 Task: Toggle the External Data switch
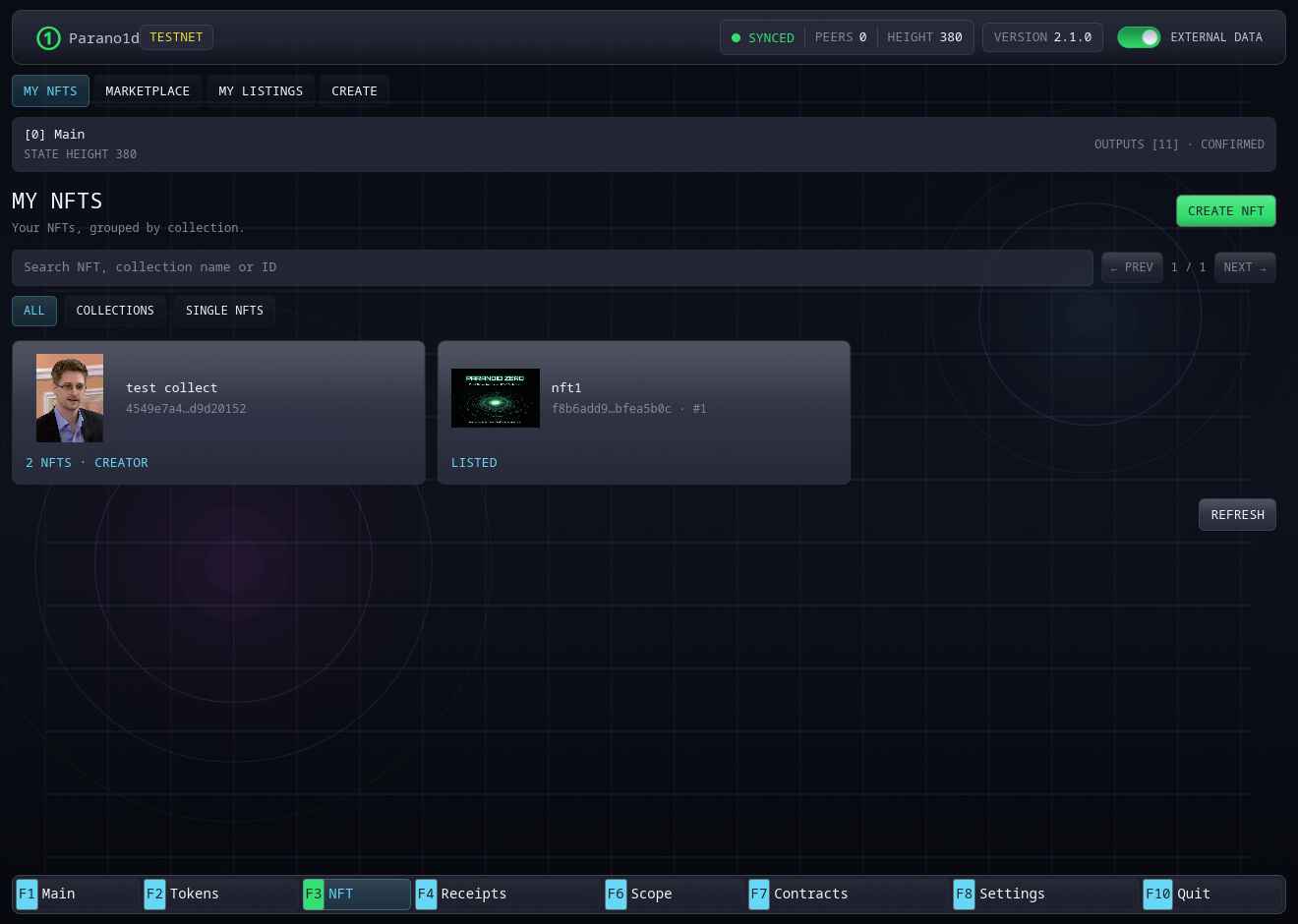(1139, 37)
